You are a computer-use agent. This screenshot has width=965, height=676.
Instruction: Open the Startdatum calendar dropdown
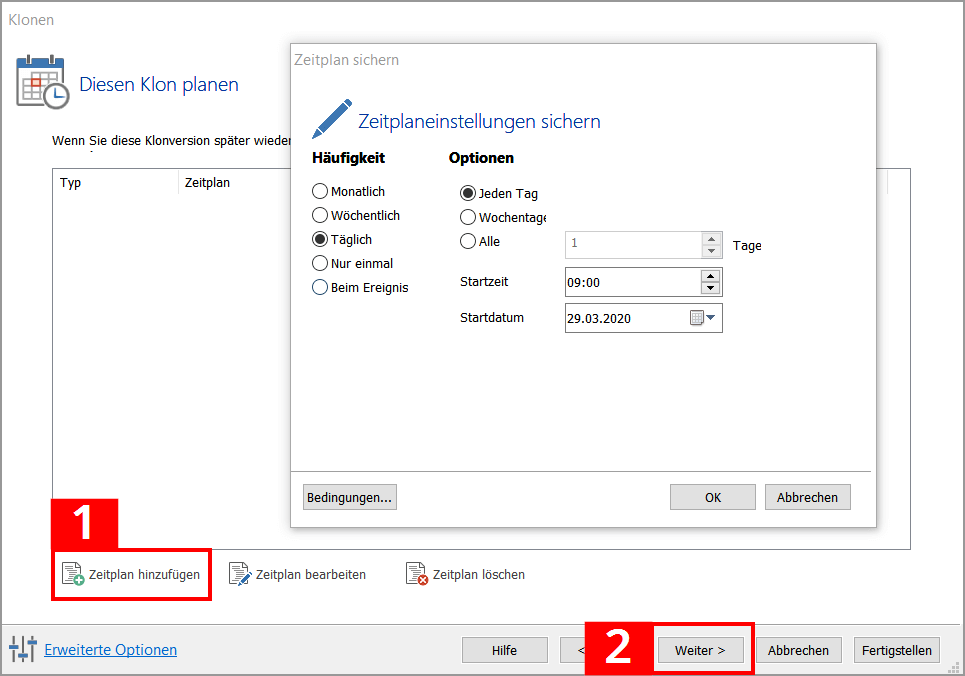coord(703,318)
